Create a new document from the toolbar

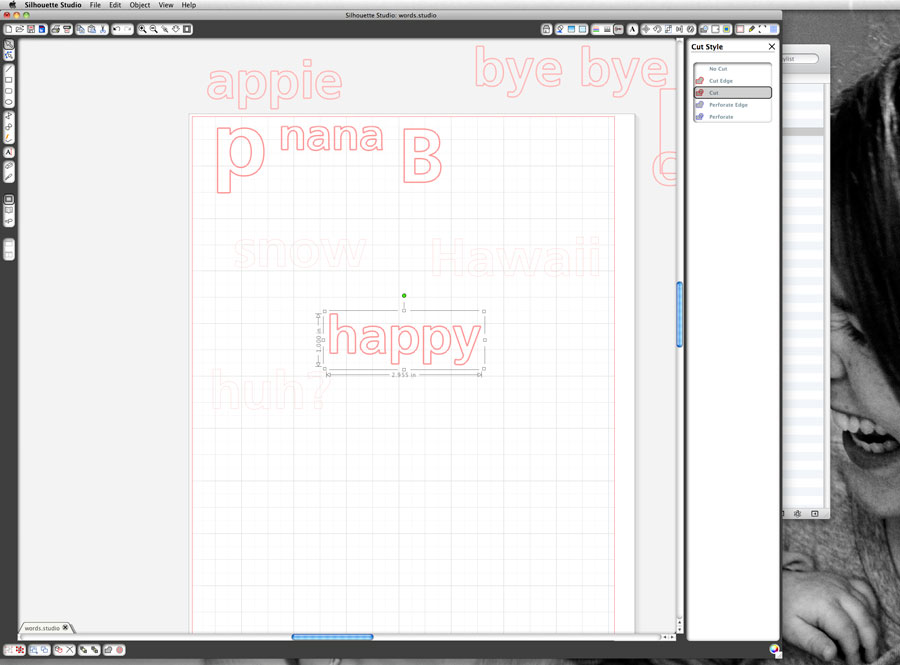9,29
